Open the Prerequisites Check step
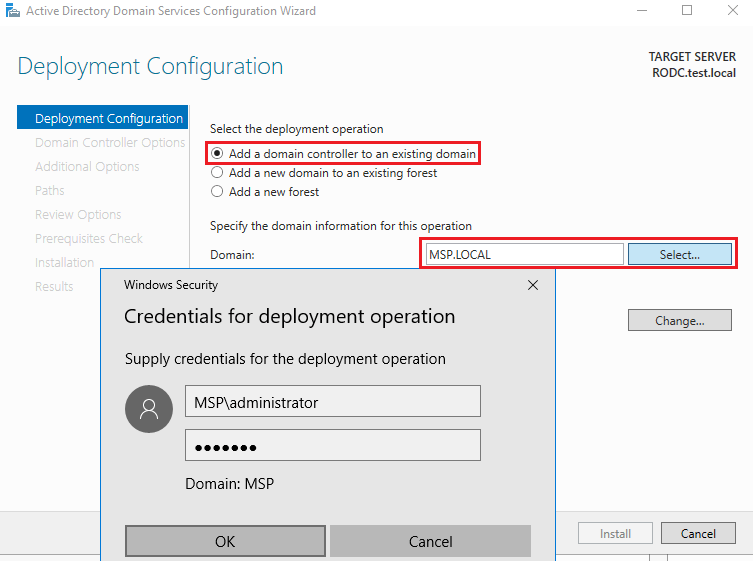 tap(88, 239)
